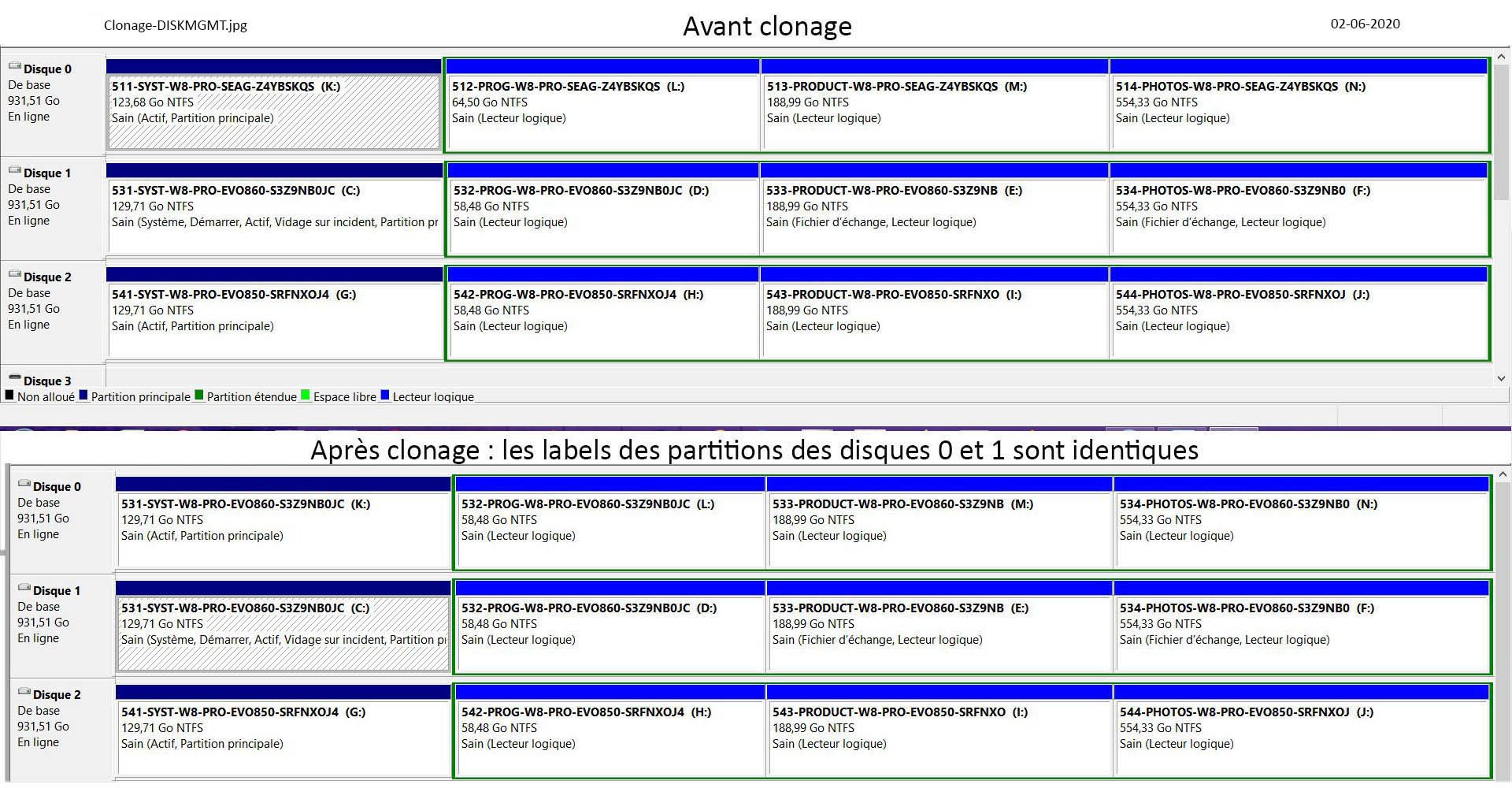Click the up arrow of the Avant clonage scrollbar

1502,58
